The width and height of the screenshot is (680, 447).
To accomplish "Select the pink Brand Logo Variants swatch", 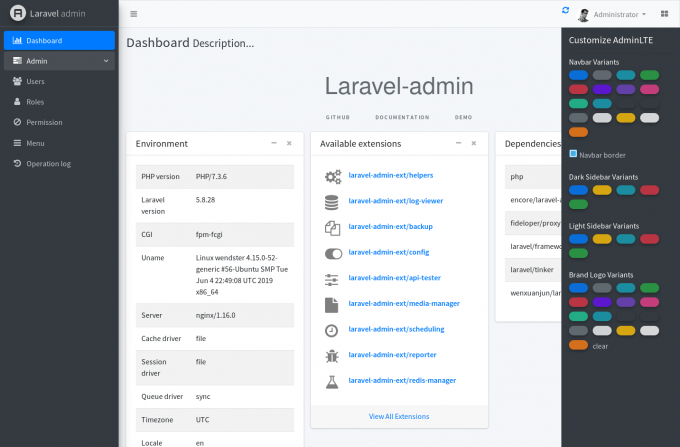I will [x=649, y=302].
